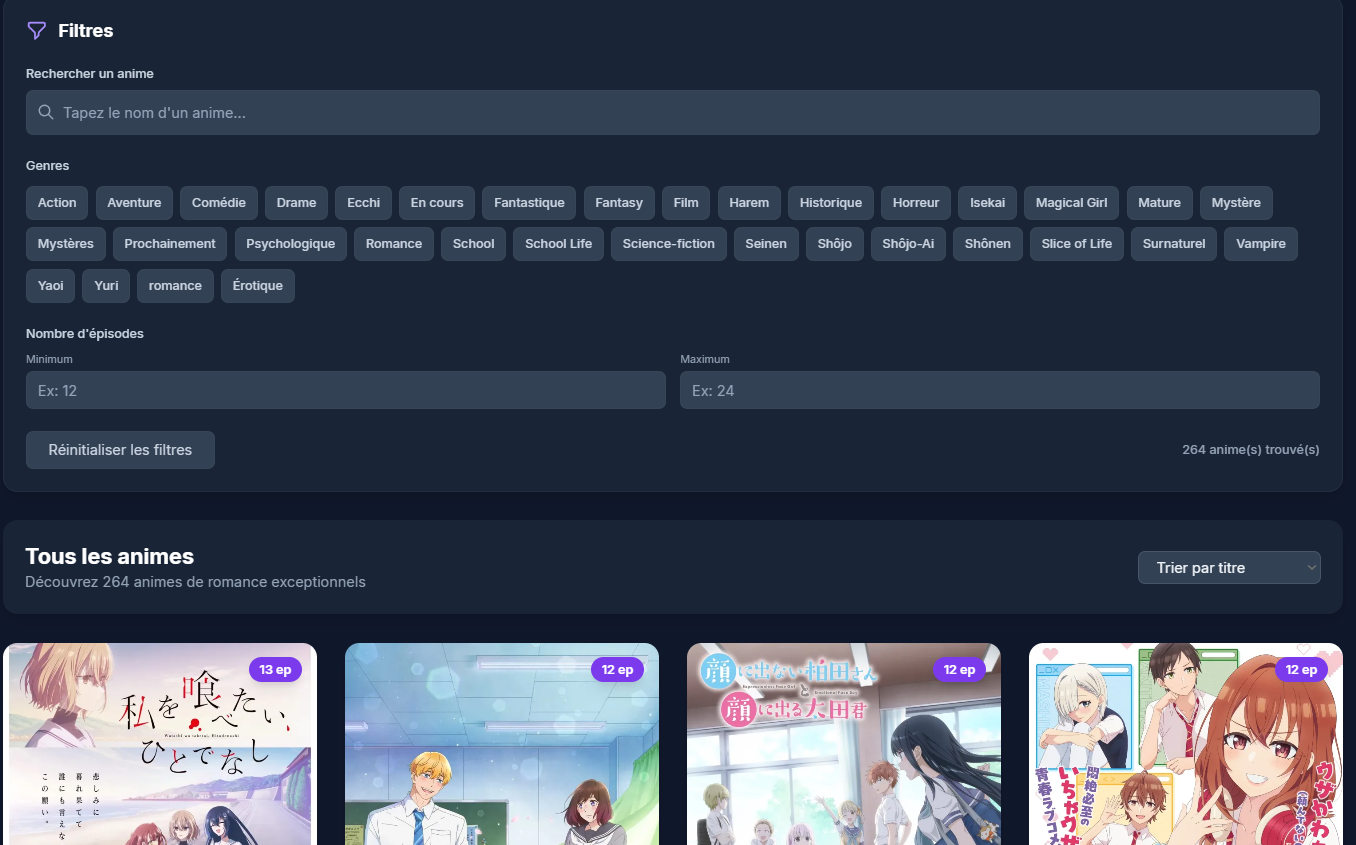Image resolution: width=1356 pixels, height=845 pixels.
Task: Open the Trier par titre dropdown
Action: 1228,568
